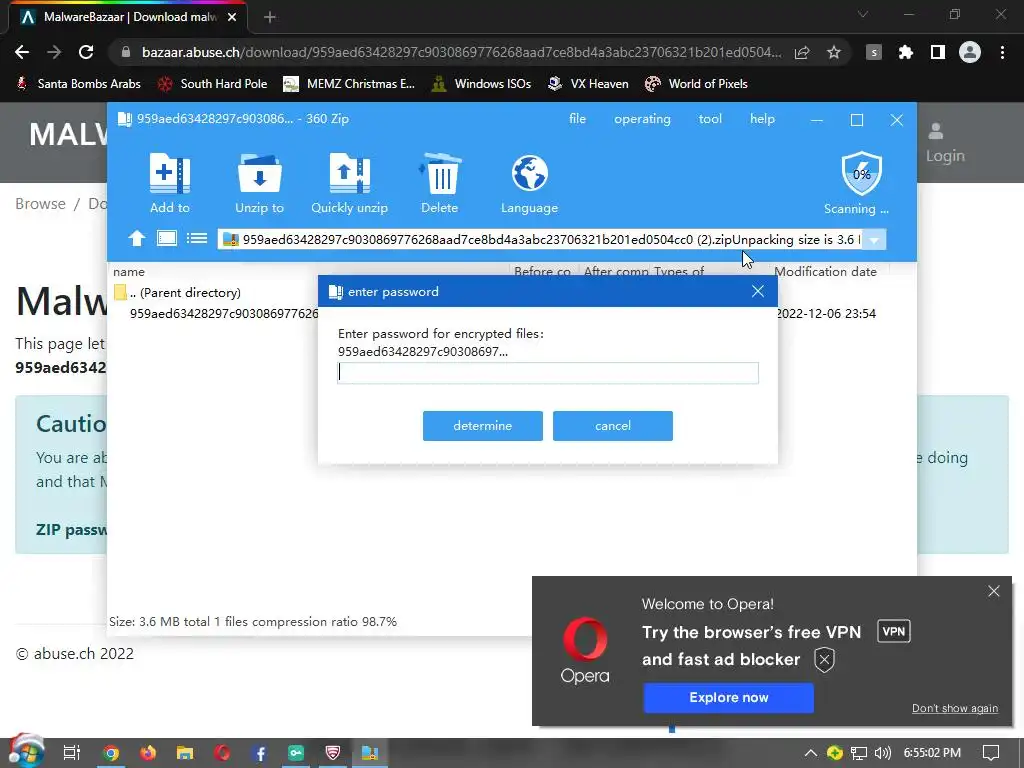Open Task View on taskbar
This screenshot has height=768, width=1024.
(72, 753)
